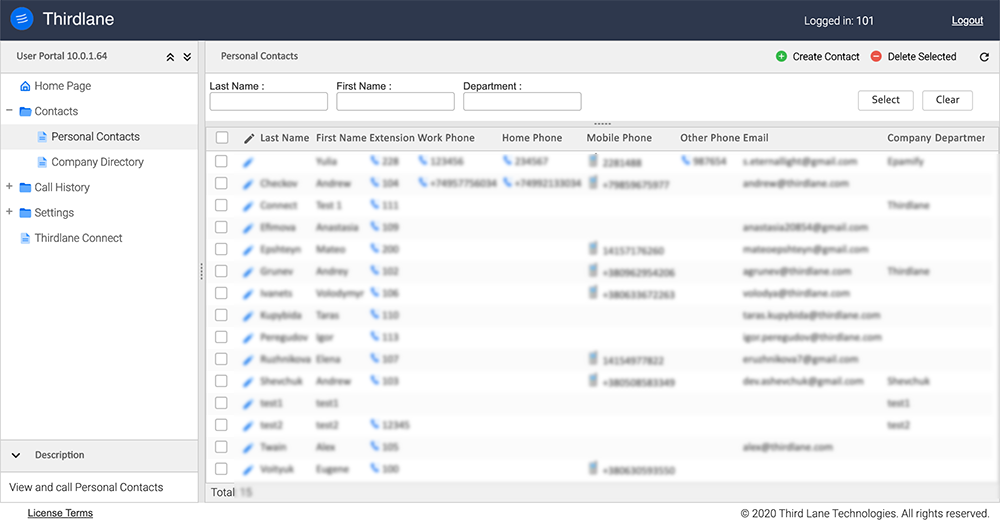Viewport: 1000px width, 524px height.
Task: Open Thirdlane Connect page
Action: (x=78, y=238)
